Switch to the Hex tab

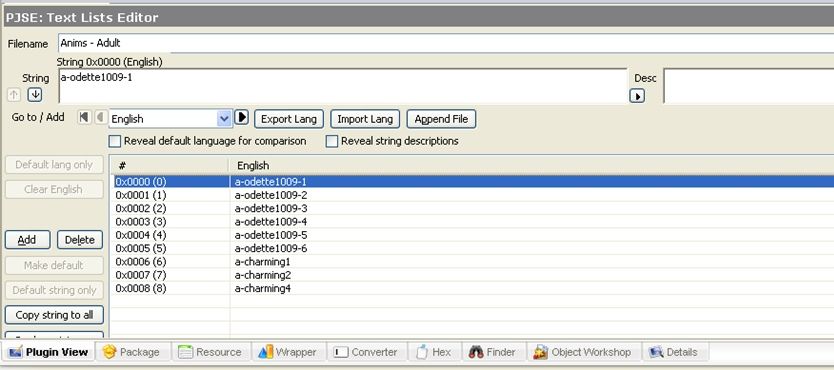[x=434, y=352]
